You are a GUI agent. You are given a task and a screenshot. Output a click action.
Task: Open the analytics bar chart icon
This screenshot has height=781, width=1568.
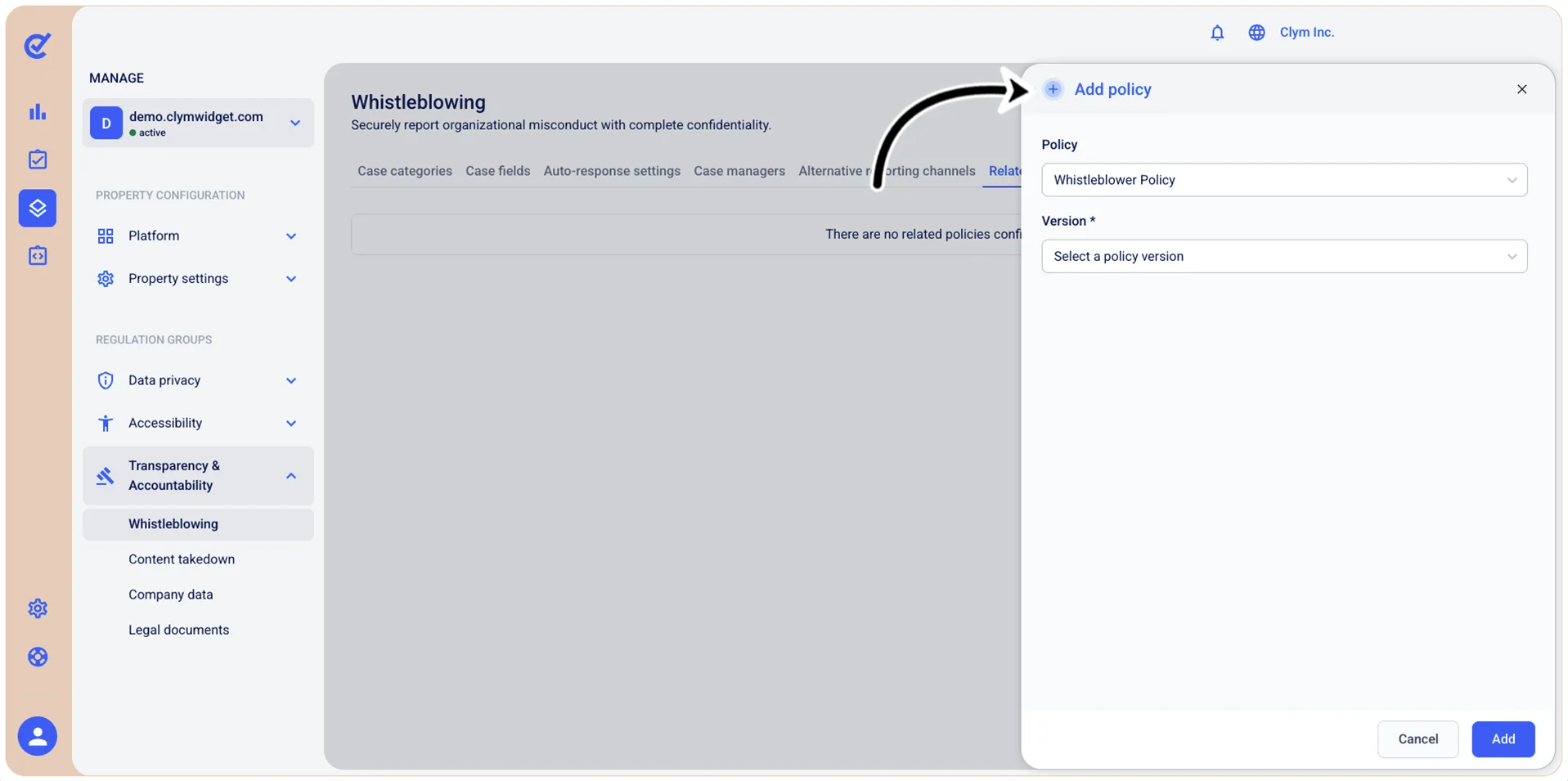(38, 111)
